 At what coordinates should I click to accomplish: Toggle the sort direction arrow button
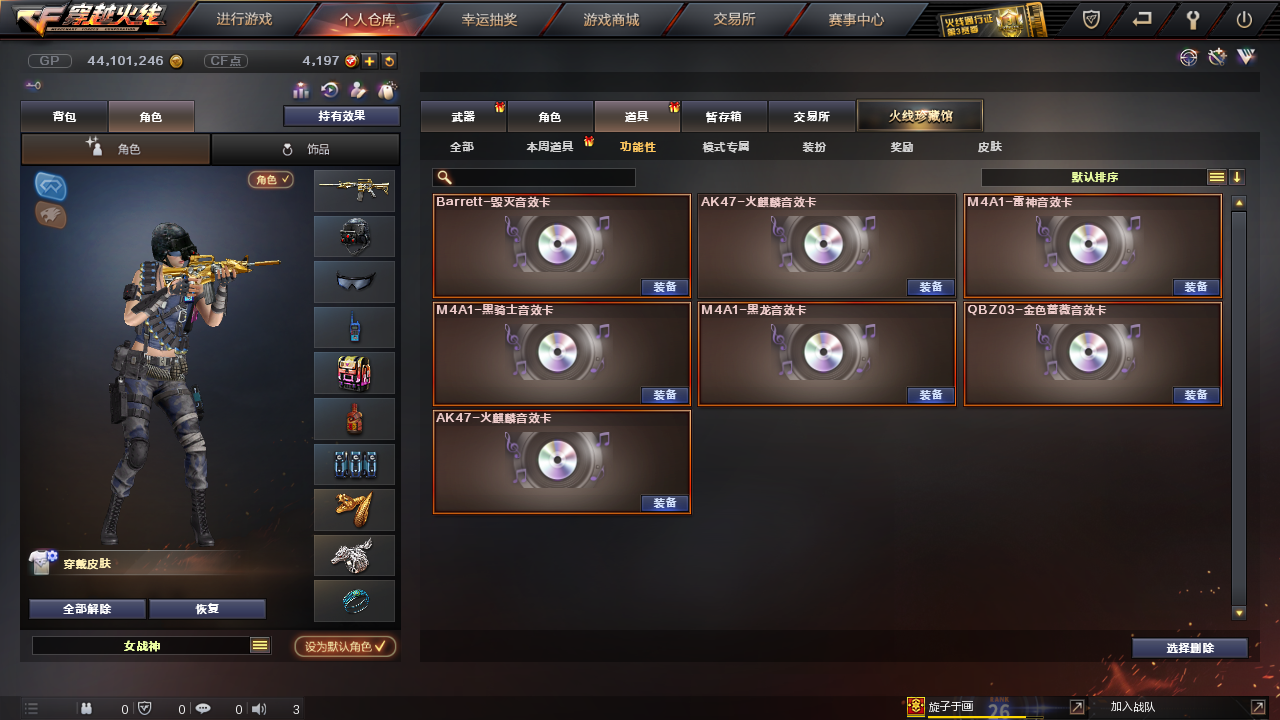point(1237,177)
